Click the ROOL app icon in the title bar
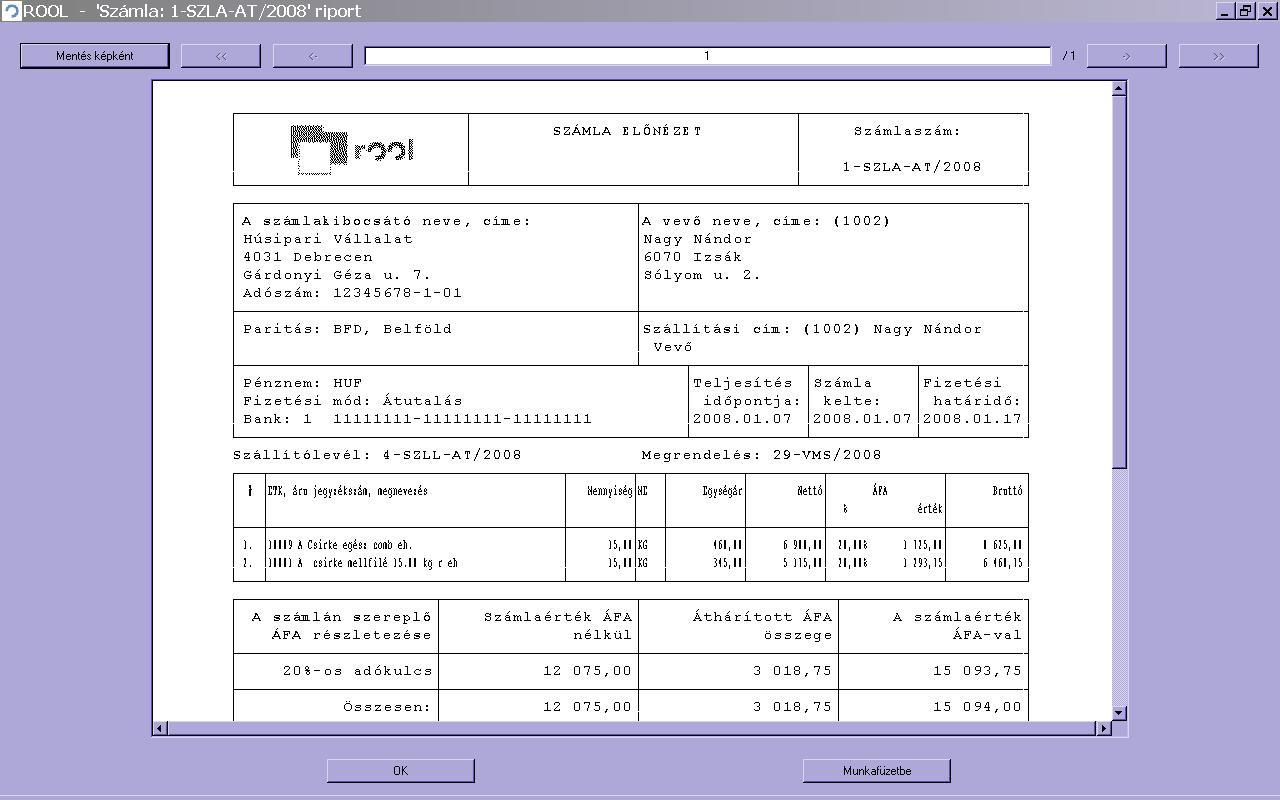 click(11, 11)
